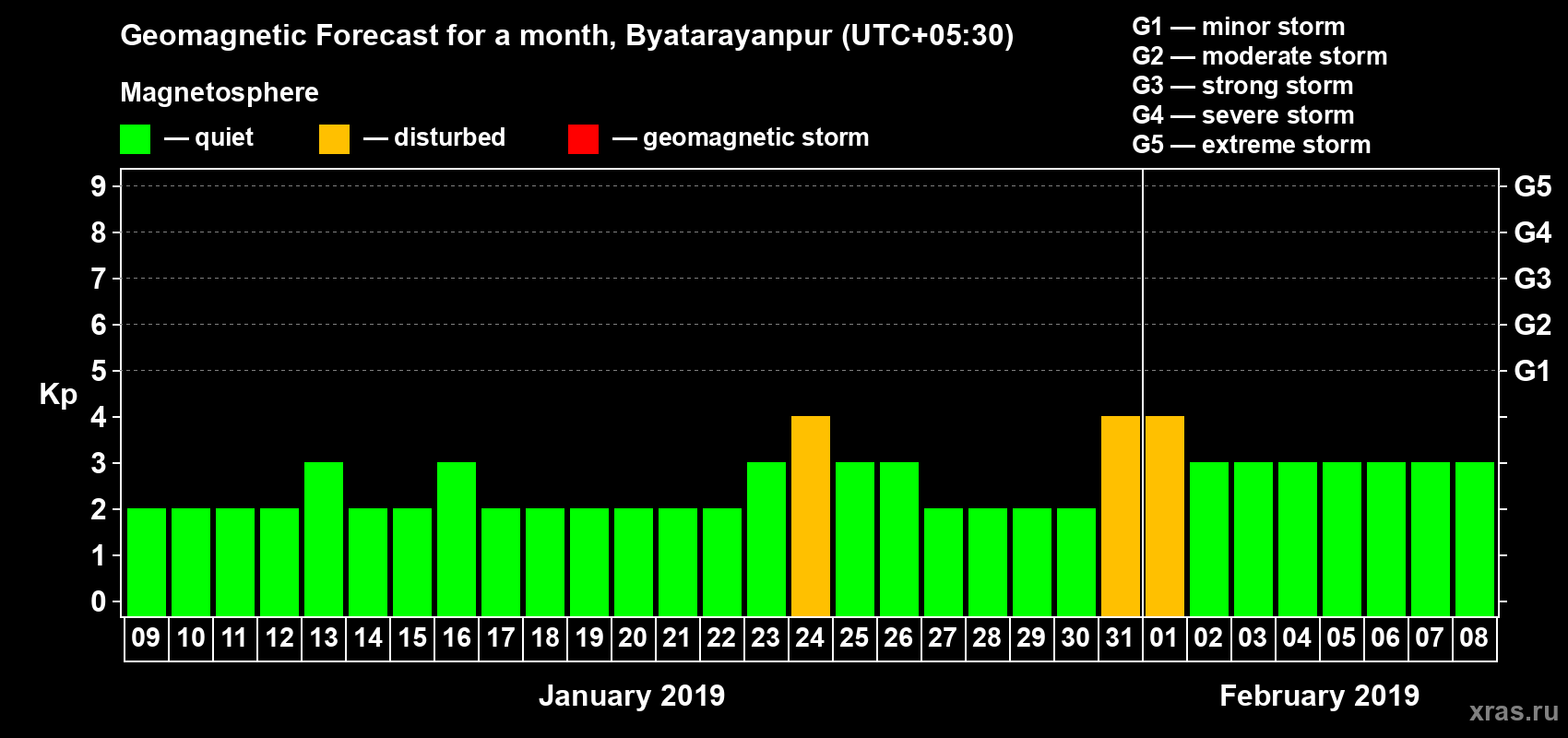Viewport: 1568px width, 738px height.
Task: Click the green bar for January 16
Action: 457,539
